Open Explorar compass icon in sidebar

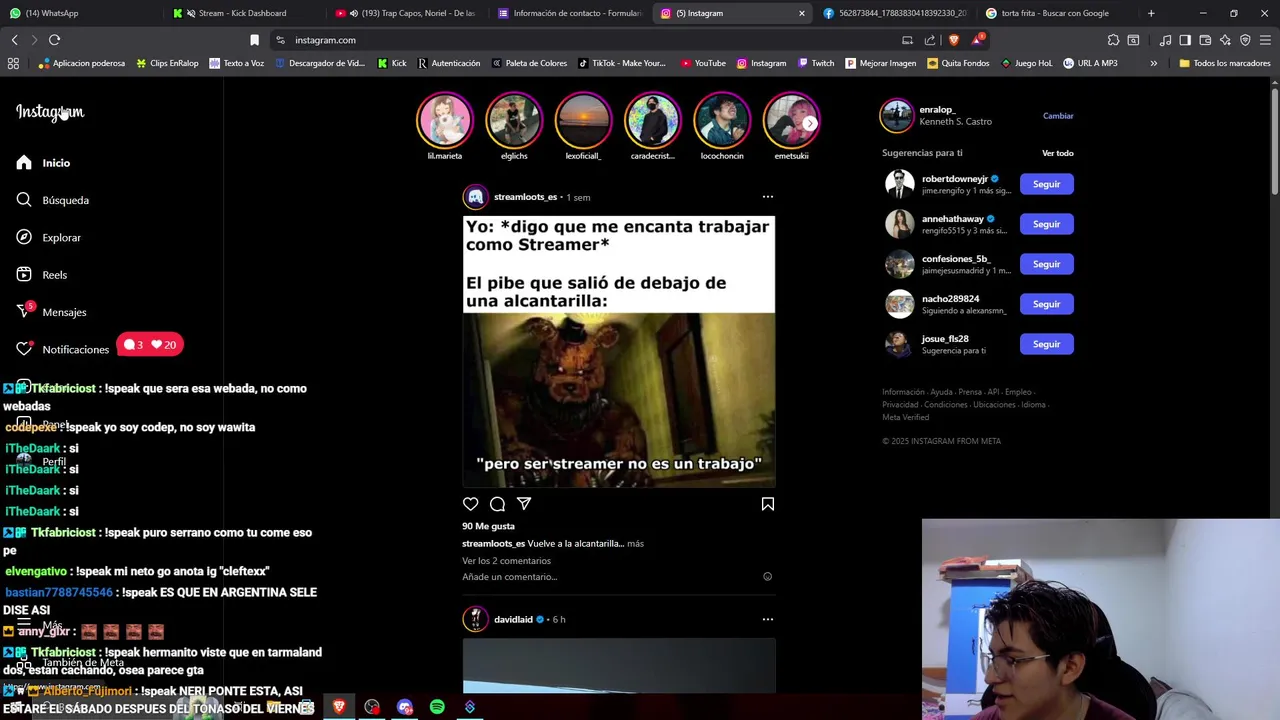point(24,237)
